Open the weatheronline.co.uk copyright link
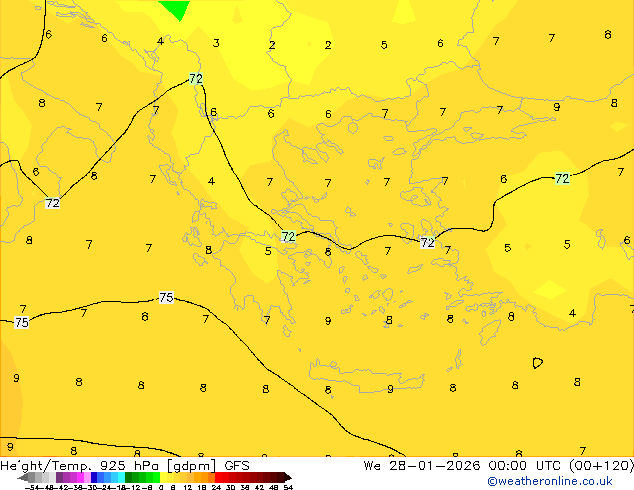634x490 pixels. [549, 481]
